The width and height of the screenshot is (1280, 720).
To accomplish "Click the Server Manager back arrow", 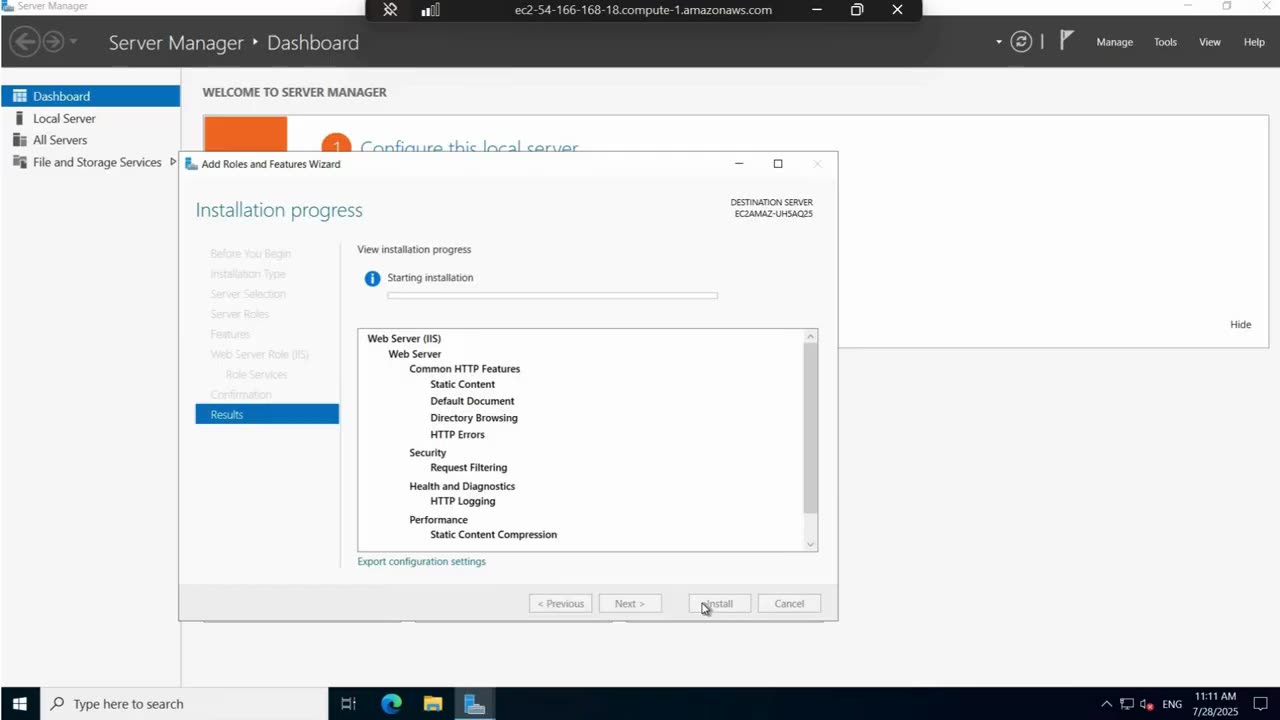I will [25, 42].
